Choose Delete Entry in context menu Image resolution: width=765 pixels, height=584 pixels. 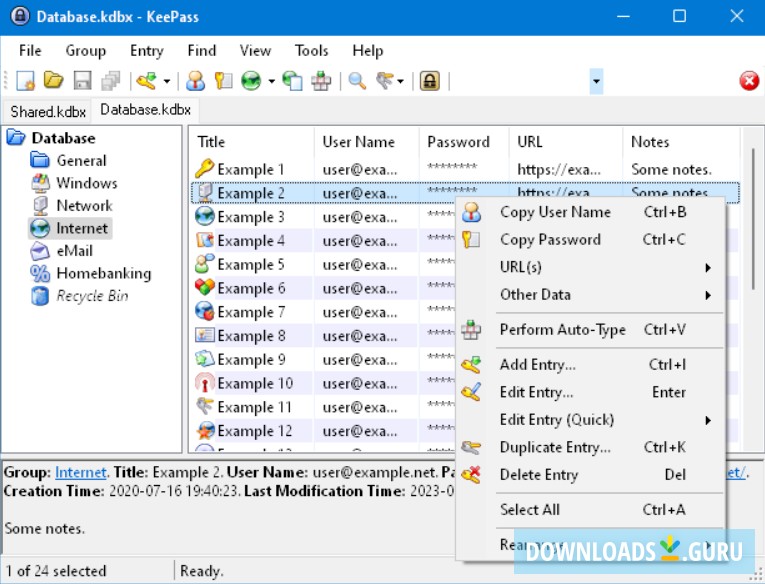[591, 475]
